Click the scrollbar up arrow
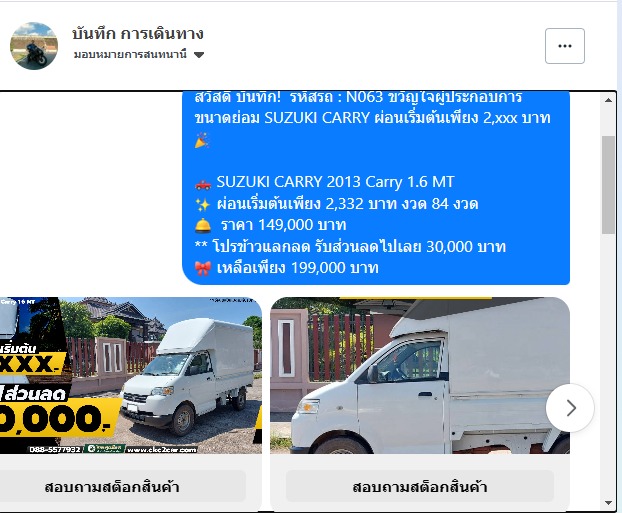Screen dimensions: 622x513 coord(608,100)
